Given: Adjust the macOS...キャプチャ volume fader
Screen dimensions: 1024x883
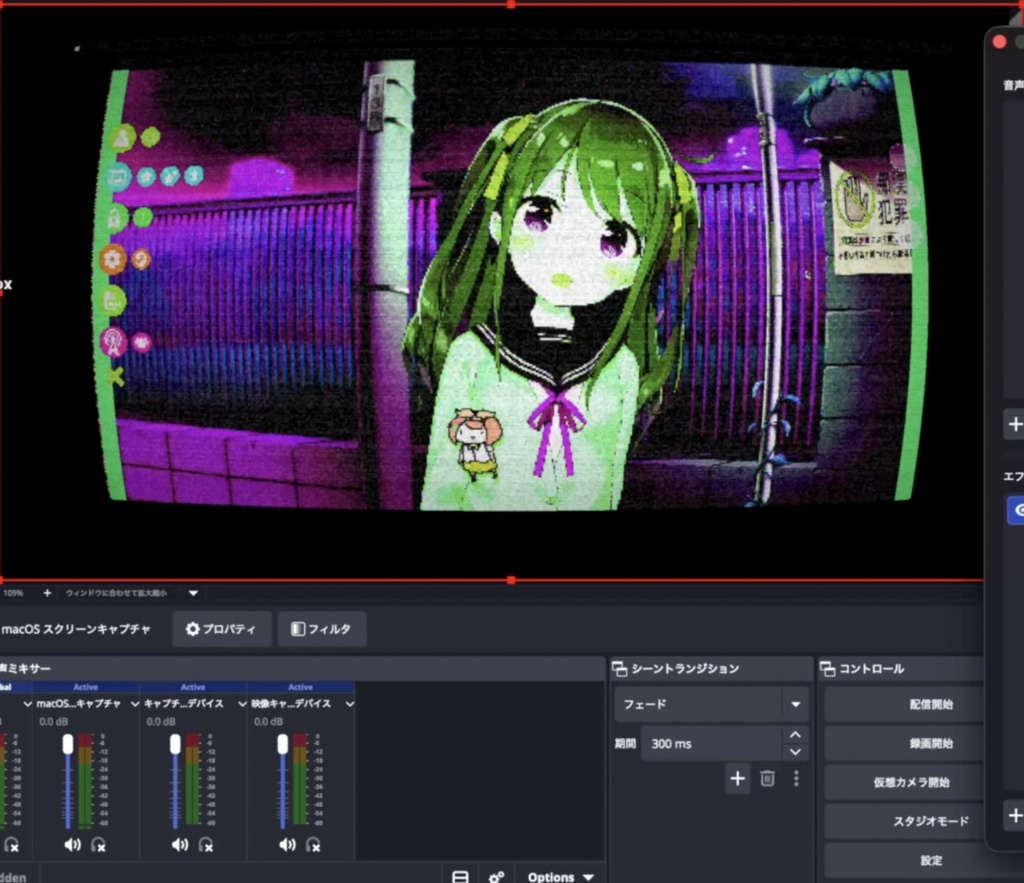Looking at the screenshot, I should [x=68, y=744].
